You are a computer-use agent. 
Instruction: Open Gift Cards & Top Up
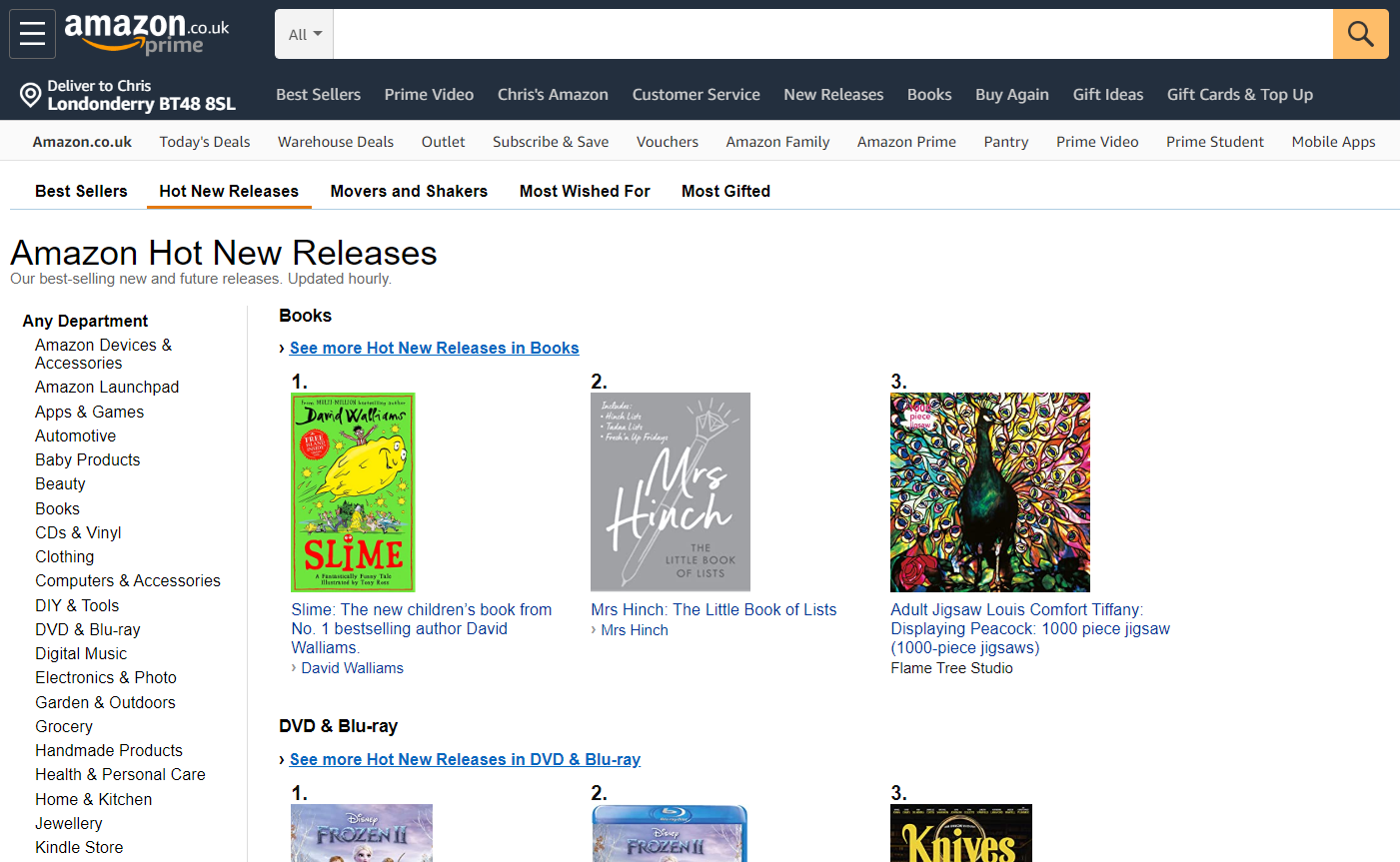(x=1240, y=94)
